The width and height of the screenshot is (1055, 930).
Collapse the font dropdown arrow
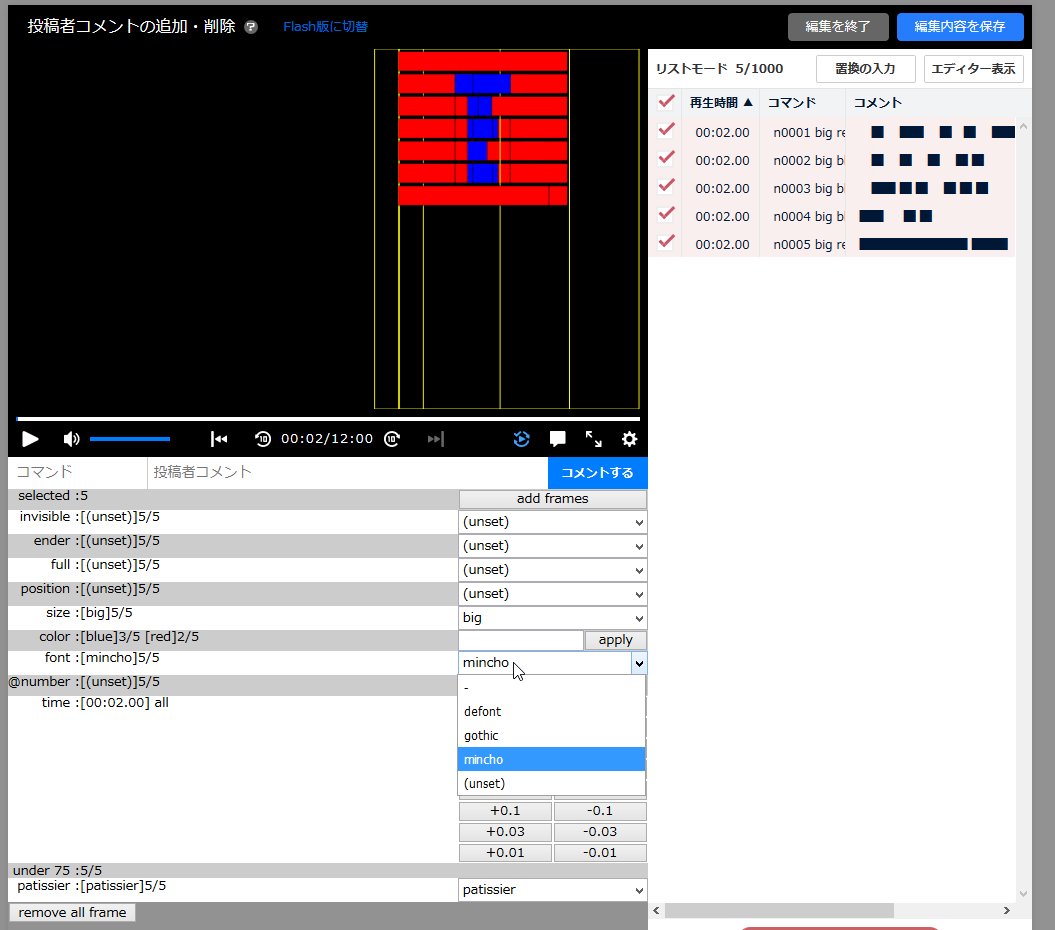tap(639, 664)
